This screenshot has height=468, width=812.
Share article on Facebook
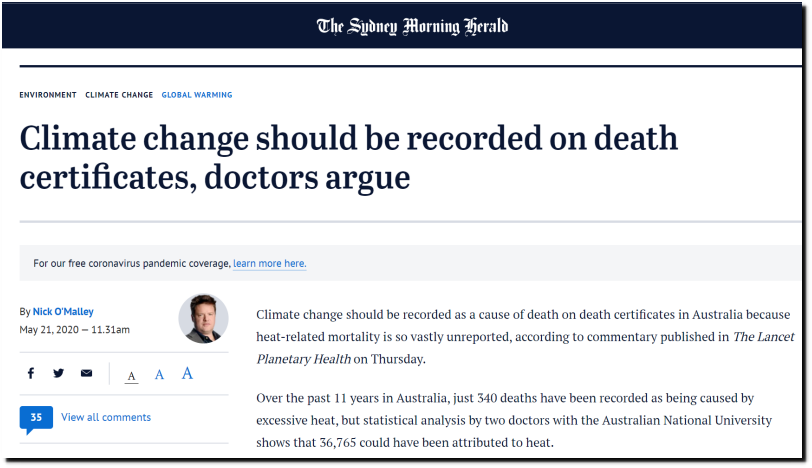pos(31,373)
